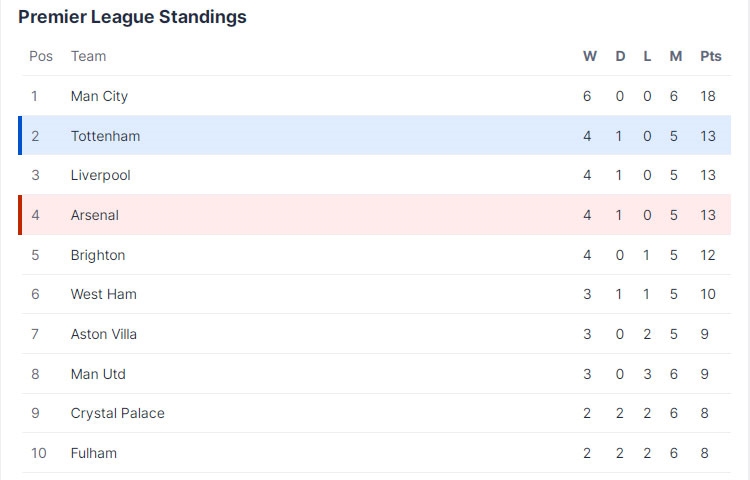Click the M column header
The width and height of the screenshot is (750, 480).
pyautogui.click(x=675, y=56)
